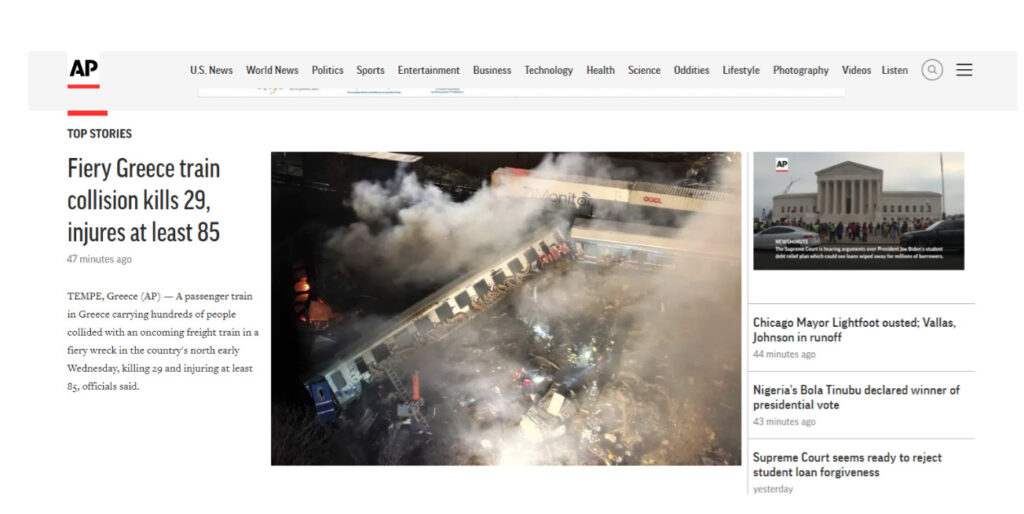Click the AP logo in header
Screen dimensions: 1024x514
pyautogui.click(x=84, y=70)
